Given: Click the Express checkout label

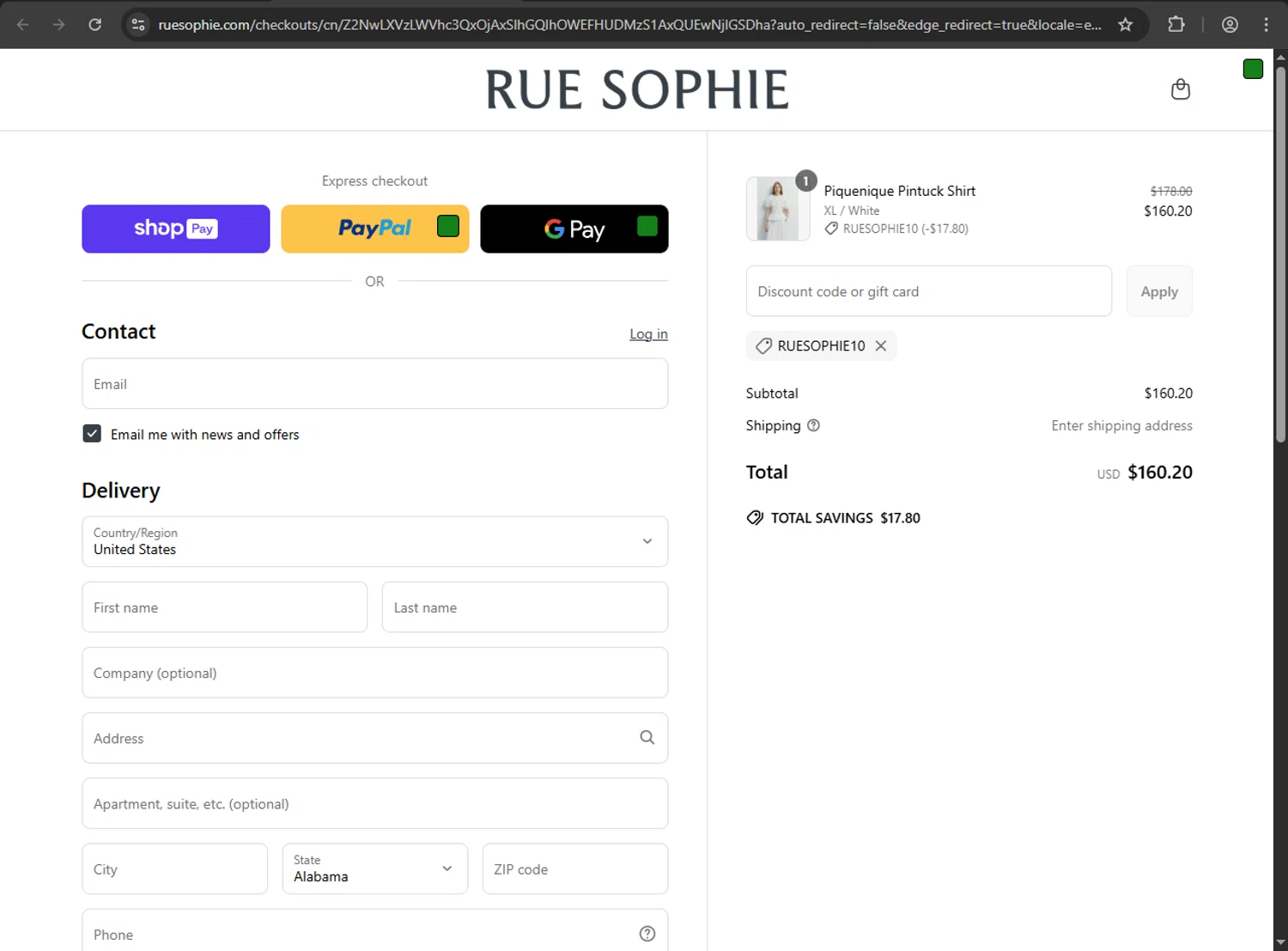Looking at the screenshot, I should click(374, 180).
